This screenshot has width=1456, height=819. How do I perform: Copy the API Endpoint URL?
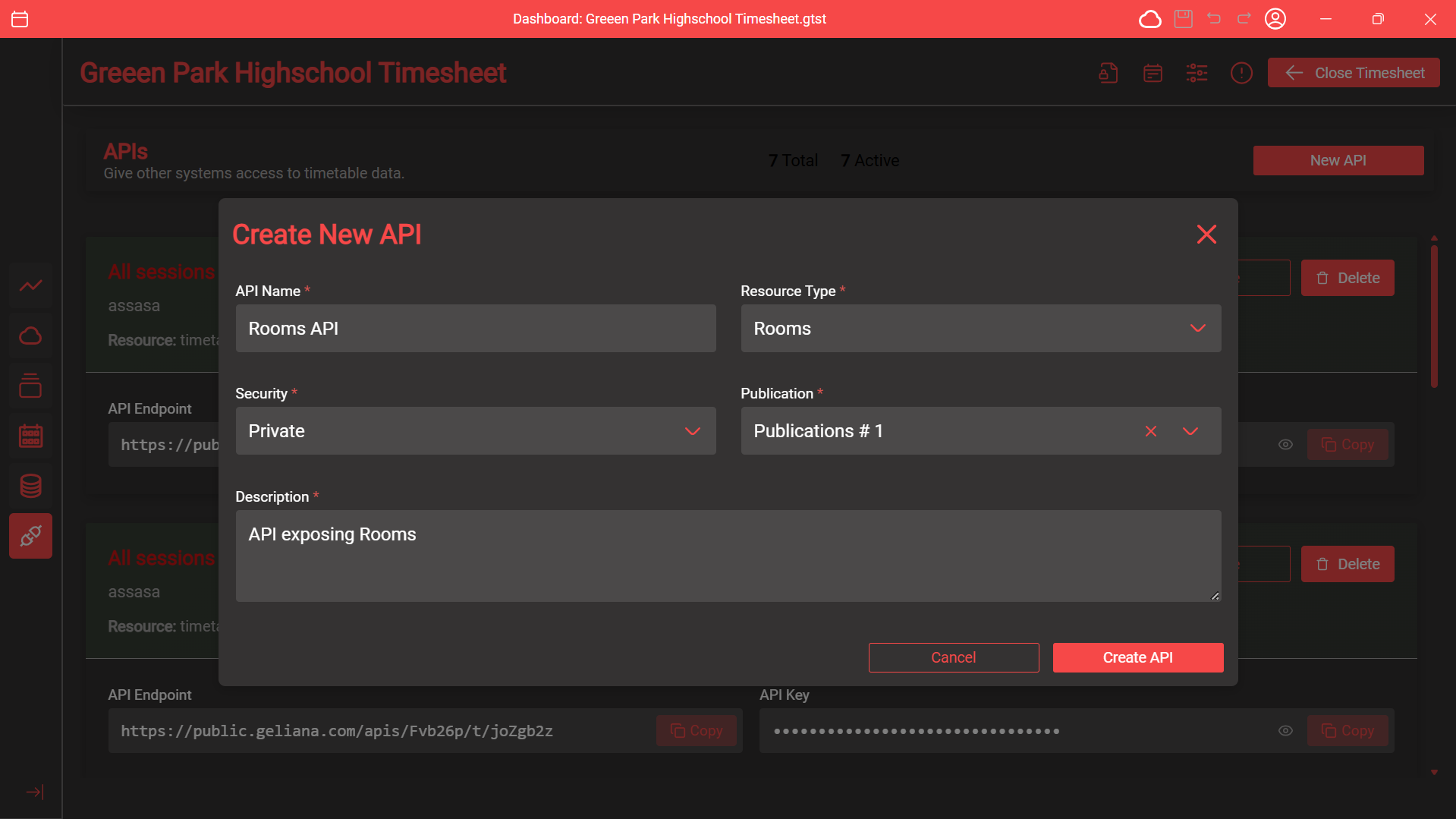(696, 730)
